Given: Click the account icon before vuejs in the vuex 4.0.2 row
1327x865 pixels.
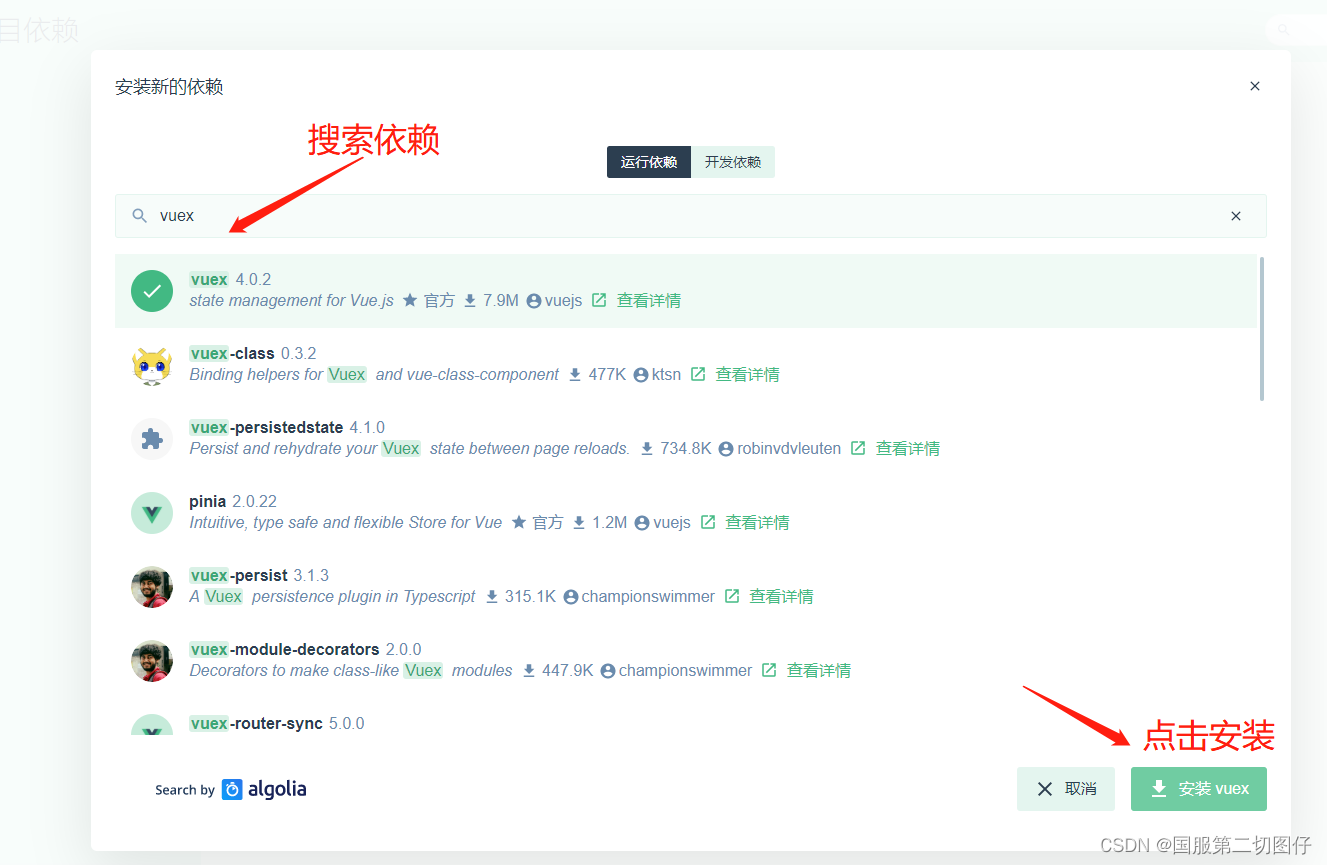Looking at the screenshot, I should pos(534,300).
